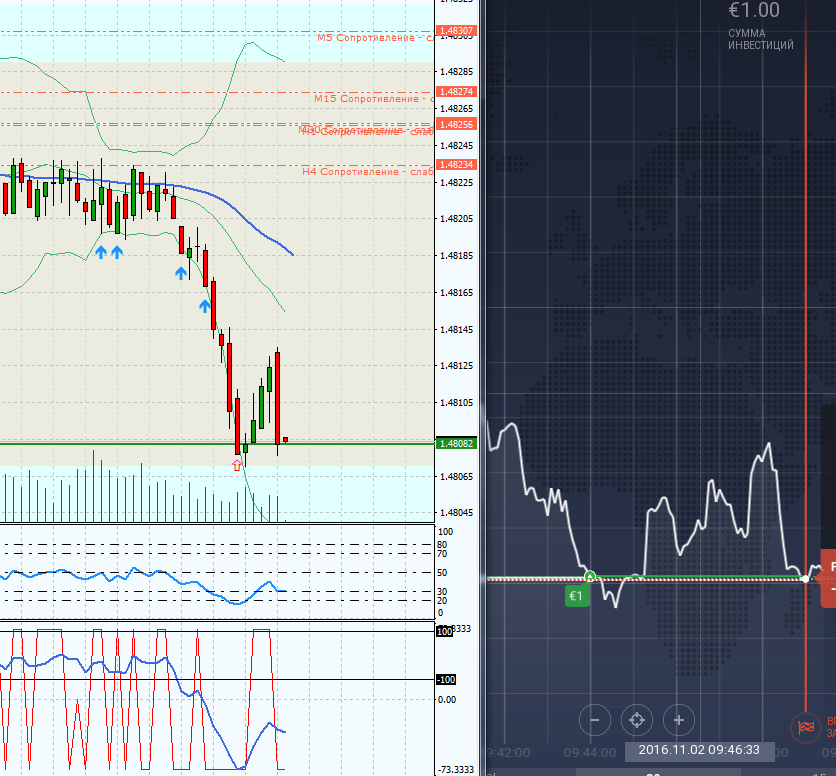
Task: Click the red checkered flag icon
Action: tap(805, 726)
